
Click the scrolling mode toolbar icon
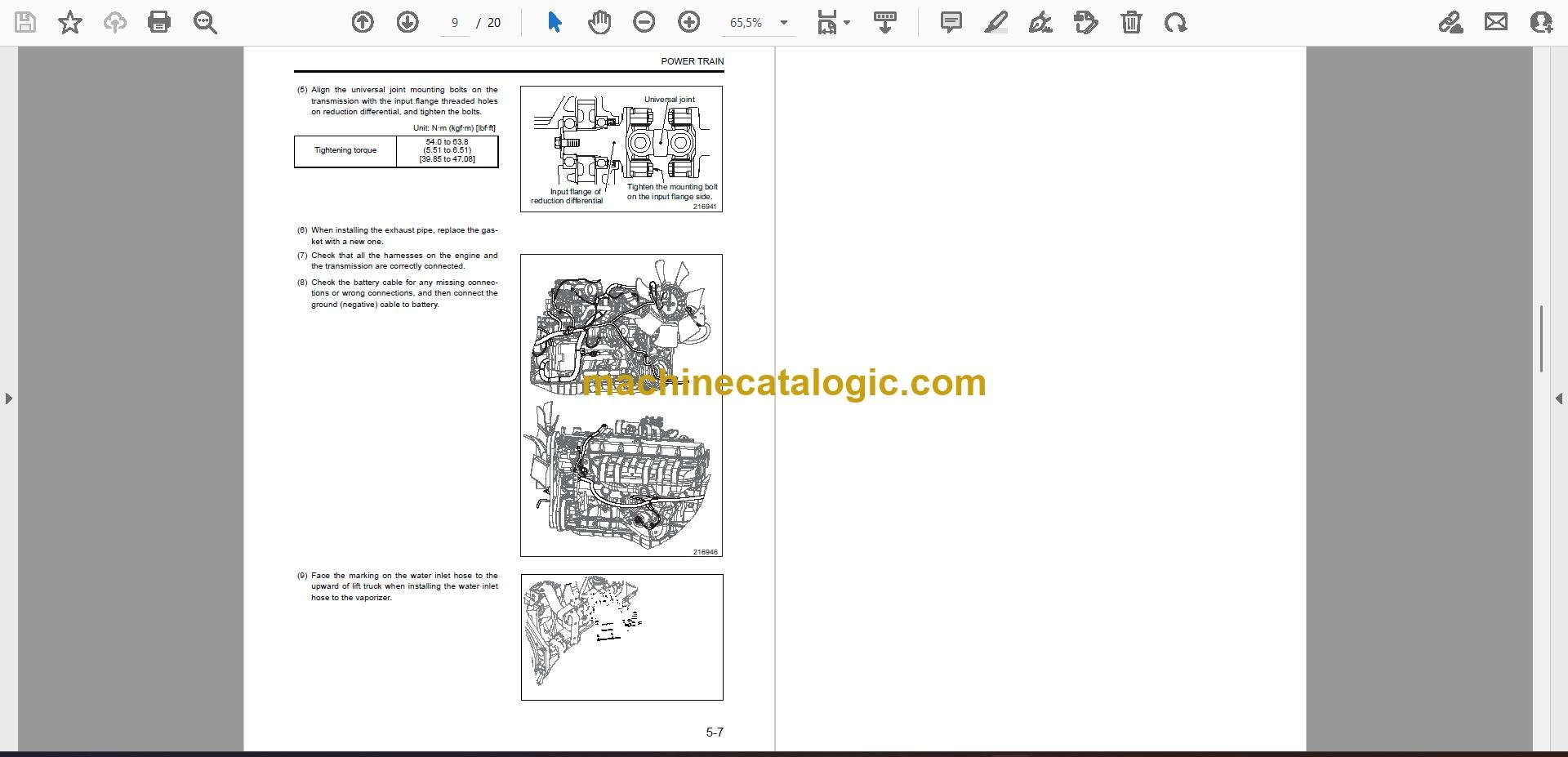pos(885,22)
